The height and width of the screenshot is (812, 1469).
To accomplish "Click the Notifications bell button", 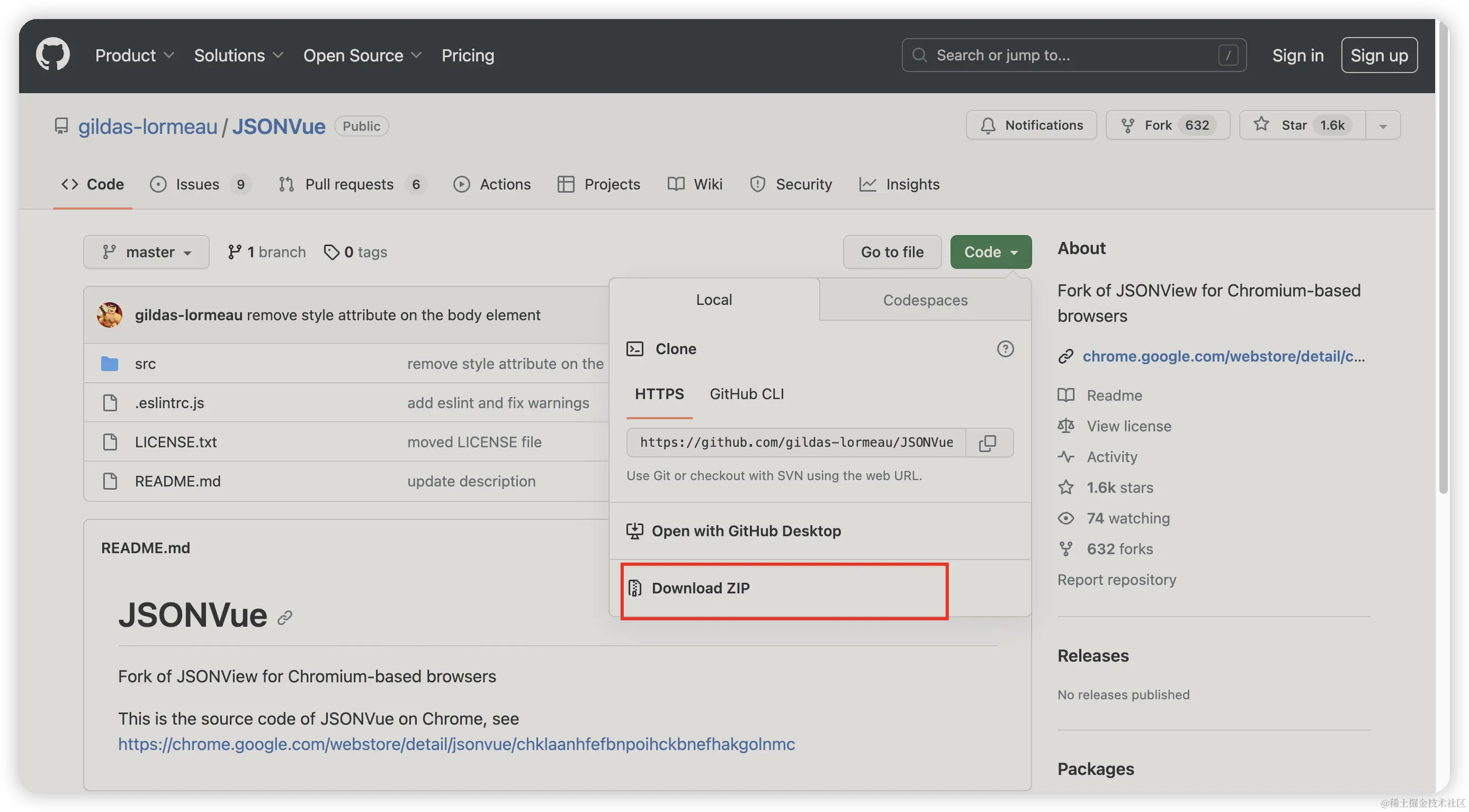I will 1031,125.
